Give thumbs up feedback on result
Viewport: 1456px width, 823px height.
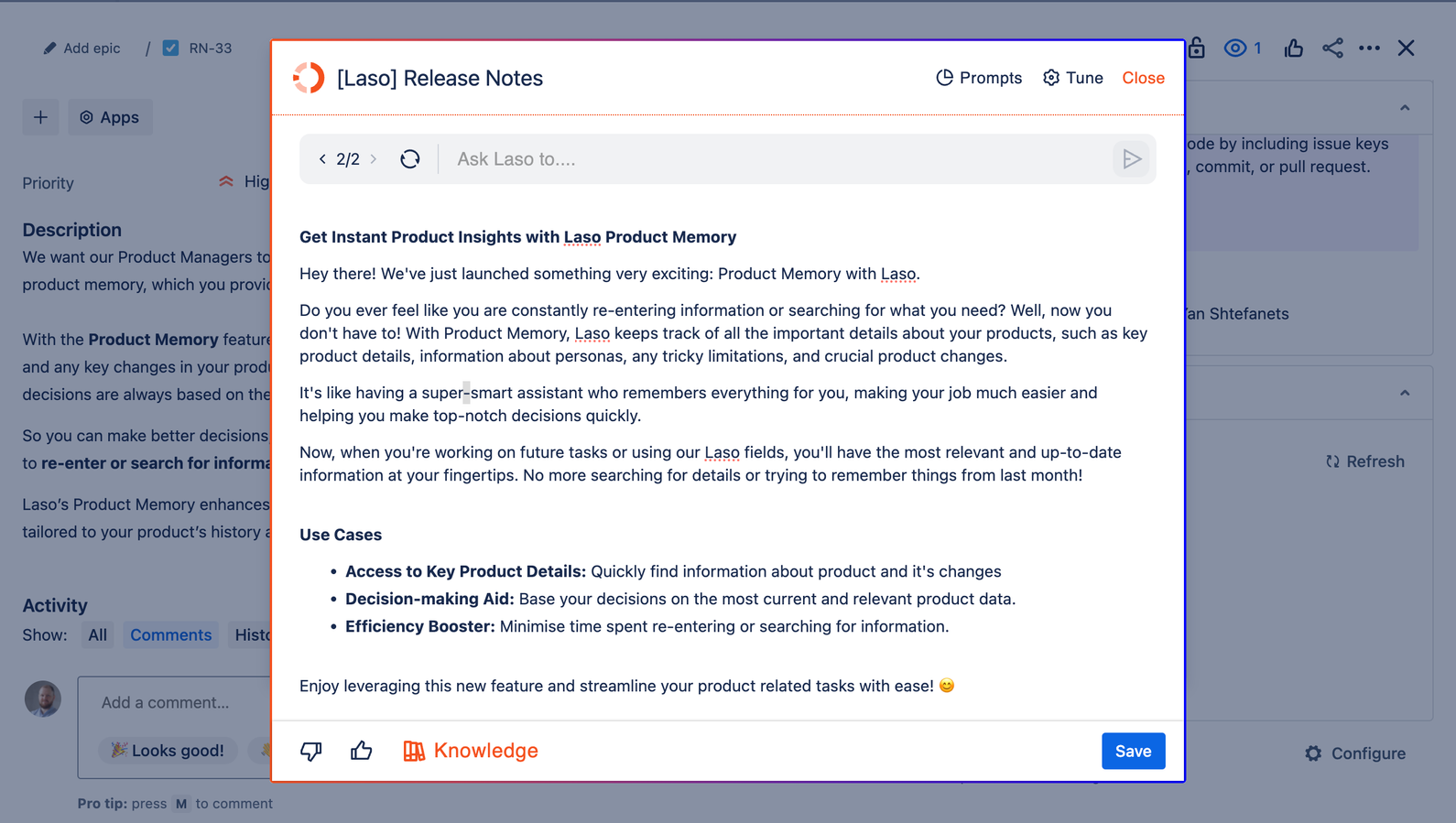coord(362,751)
